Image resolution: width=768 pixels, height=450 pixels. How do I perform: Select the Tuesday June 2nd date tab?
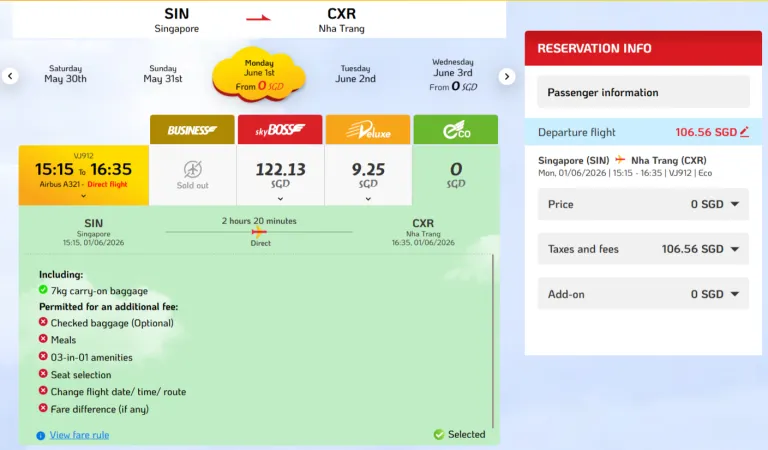[355, 74]
